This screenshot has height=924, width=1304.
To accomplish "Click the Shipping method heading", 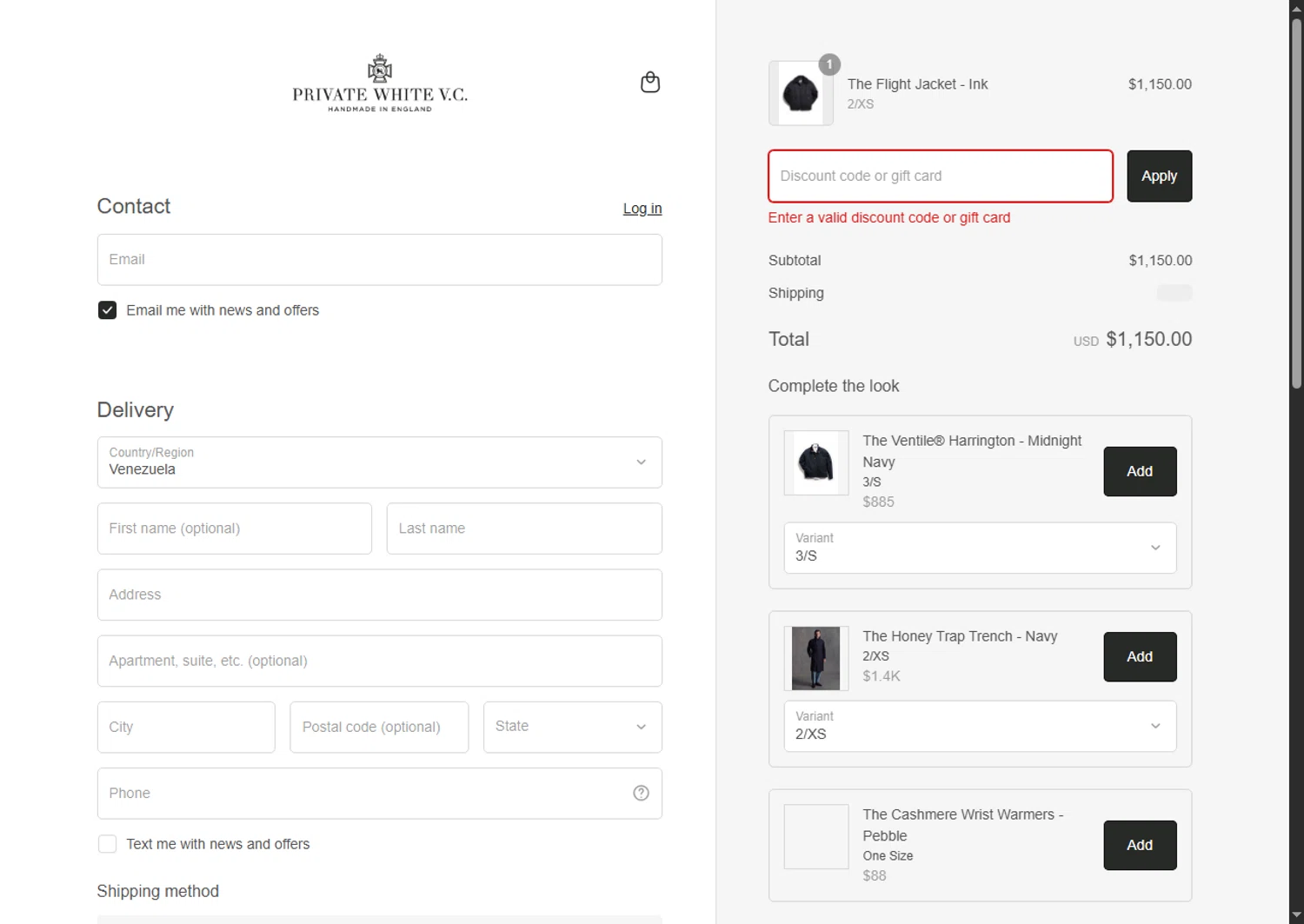I will pyautogui.click(x=158, y=891).
